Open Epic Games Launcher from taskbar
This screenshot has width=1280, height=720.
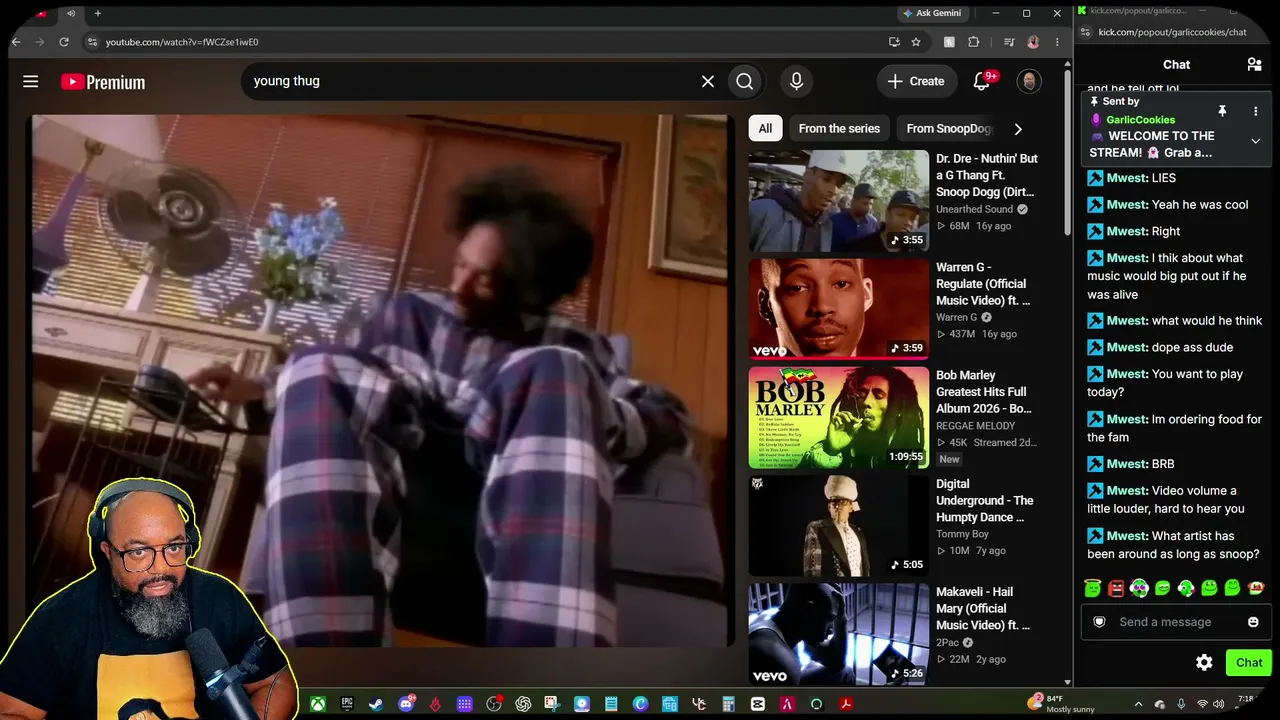347,704
